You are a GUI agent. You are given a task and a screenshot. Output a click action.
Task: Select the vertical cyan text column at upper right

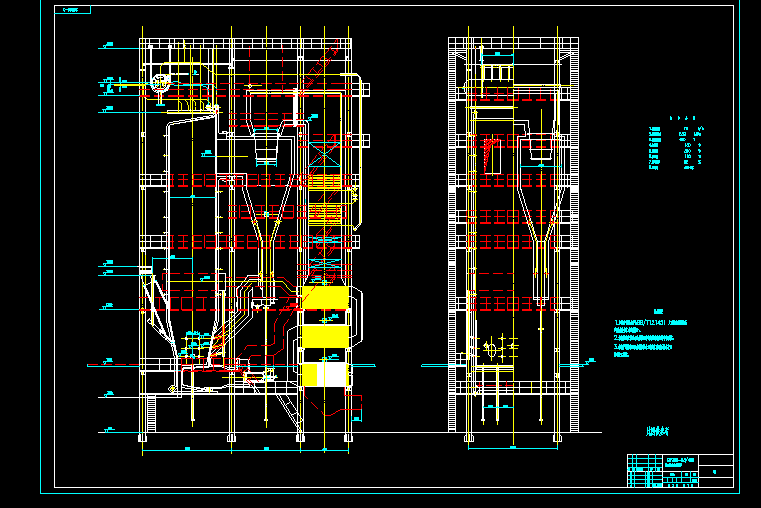(x=655, y=147)
